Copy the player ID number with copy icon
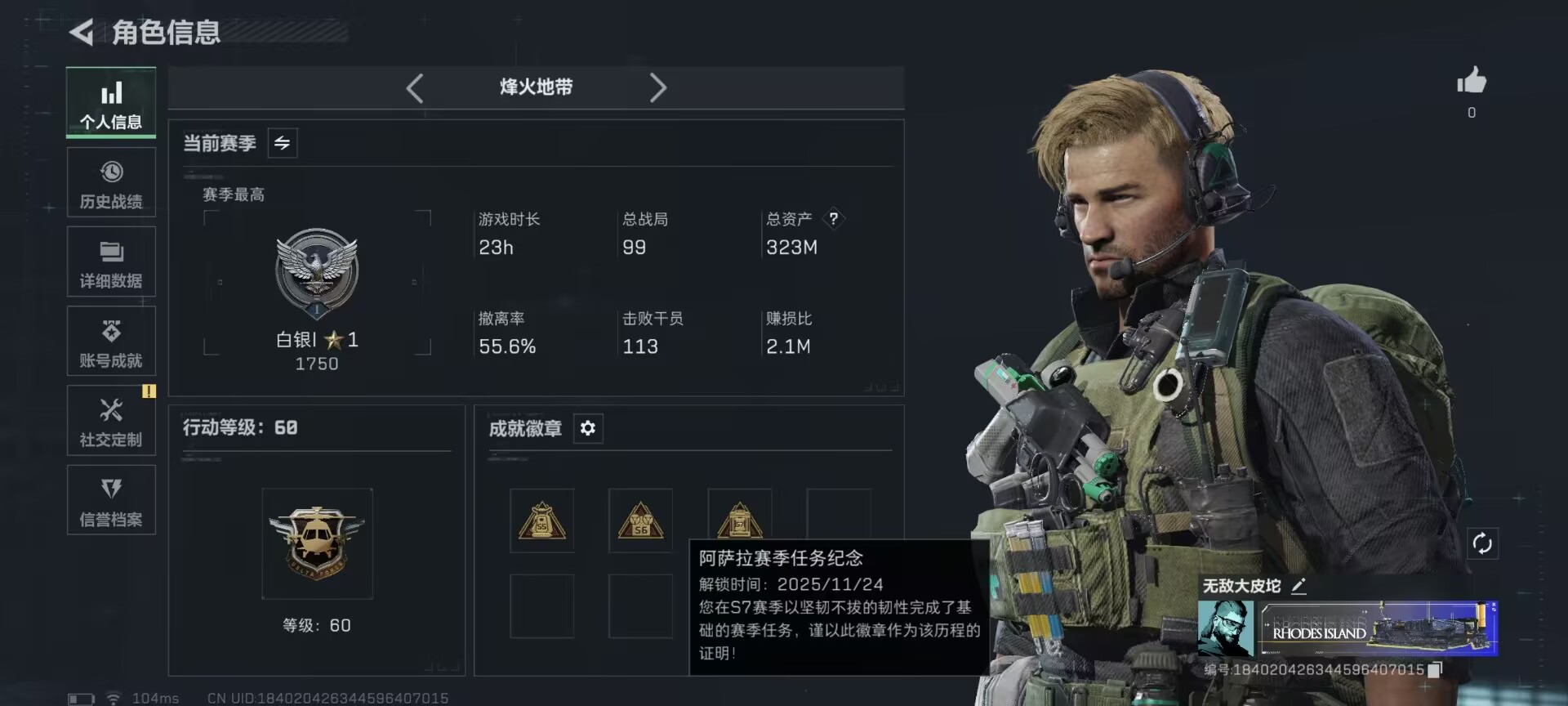 pyautogui.click(x=1435, y=670)
